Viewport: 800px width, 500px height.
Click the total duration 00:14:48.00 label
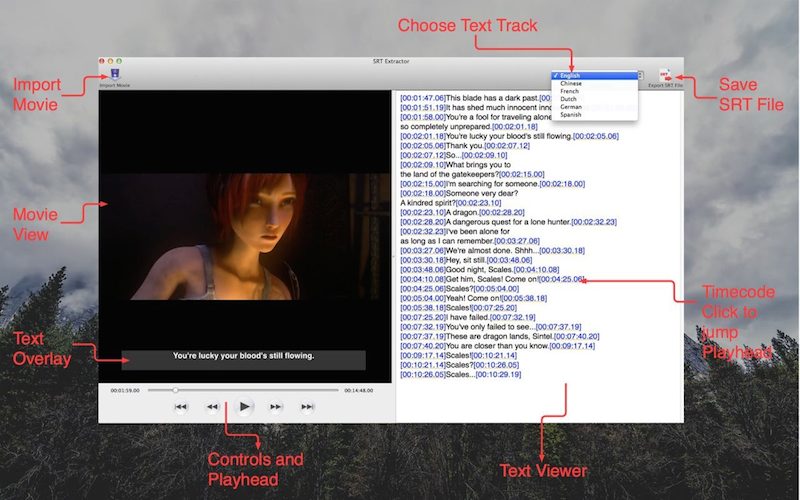(359, 390)
